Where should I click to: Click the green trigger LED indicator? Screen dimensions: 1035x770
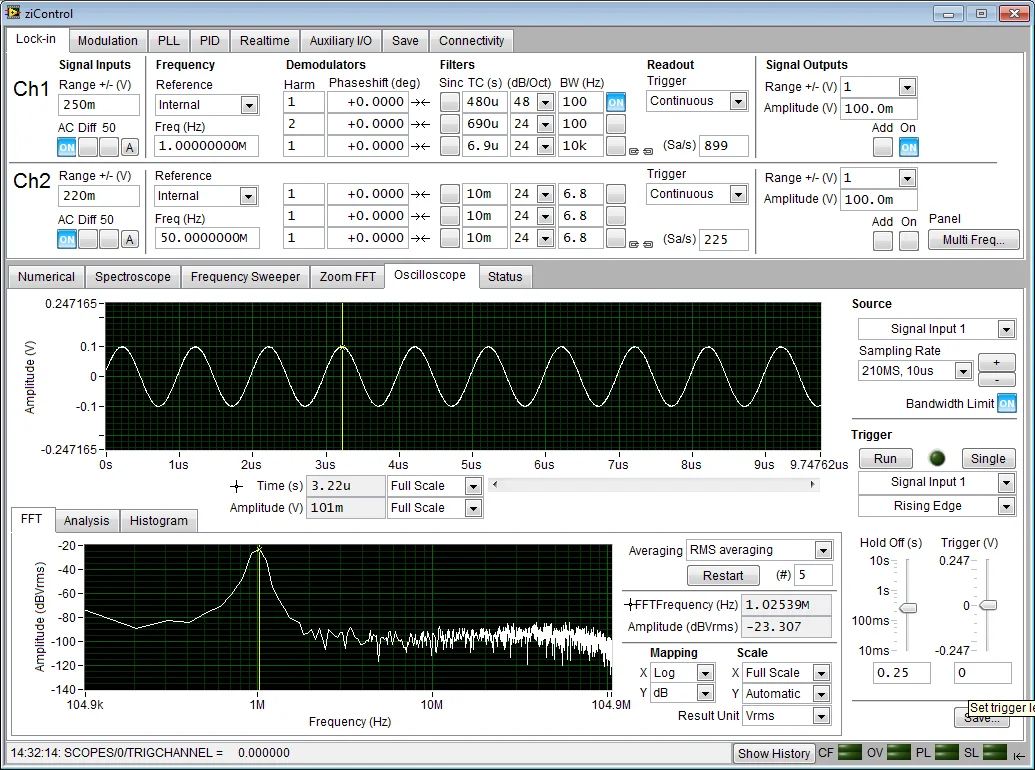click(937, 458)
